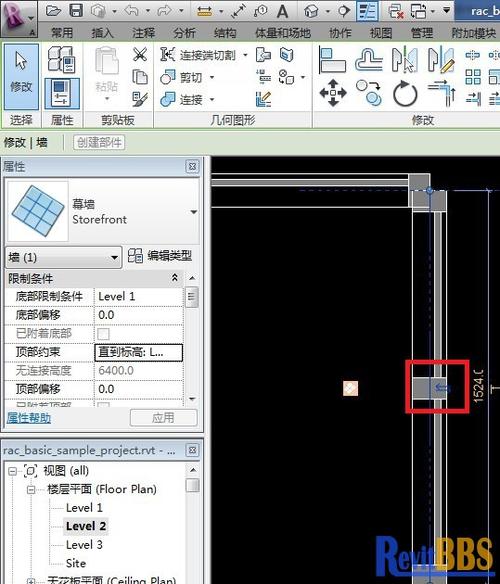Open the 结构 ribbon tab
The width and height of the screenshot is (500, 584).
pos(225,33)
